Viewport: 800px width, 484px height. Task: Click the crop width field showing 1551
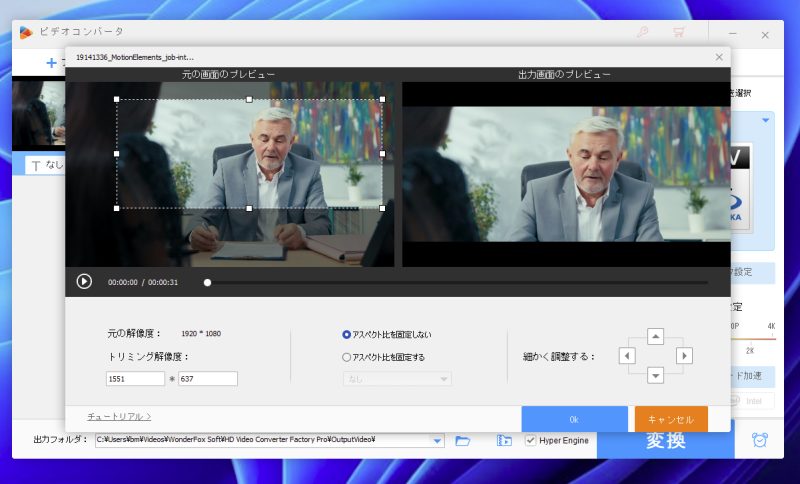(x=135, y=379)
